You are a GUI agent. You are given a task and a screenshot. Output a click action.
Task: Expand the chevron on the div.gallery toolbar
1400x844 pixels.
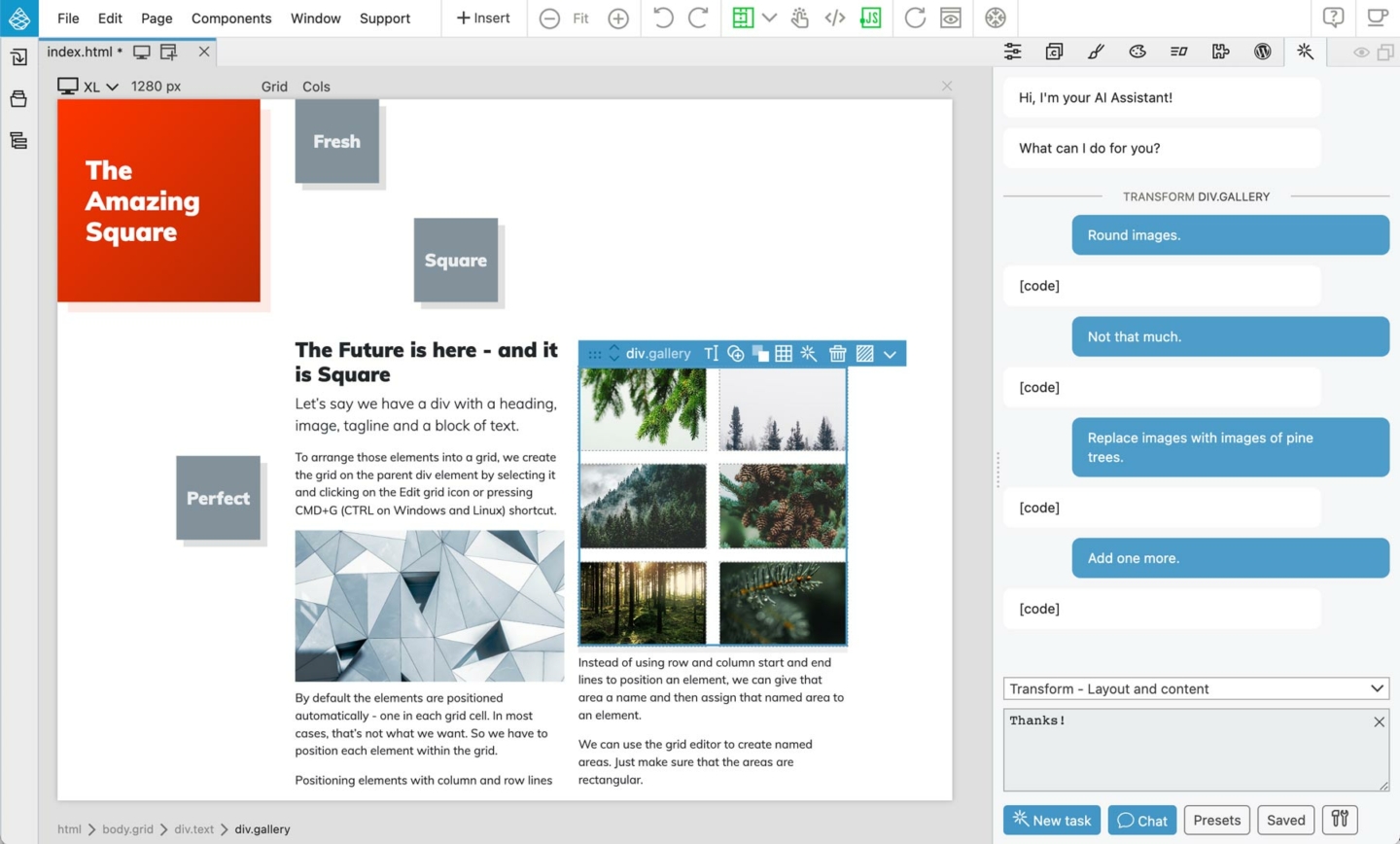coord(890,354)
